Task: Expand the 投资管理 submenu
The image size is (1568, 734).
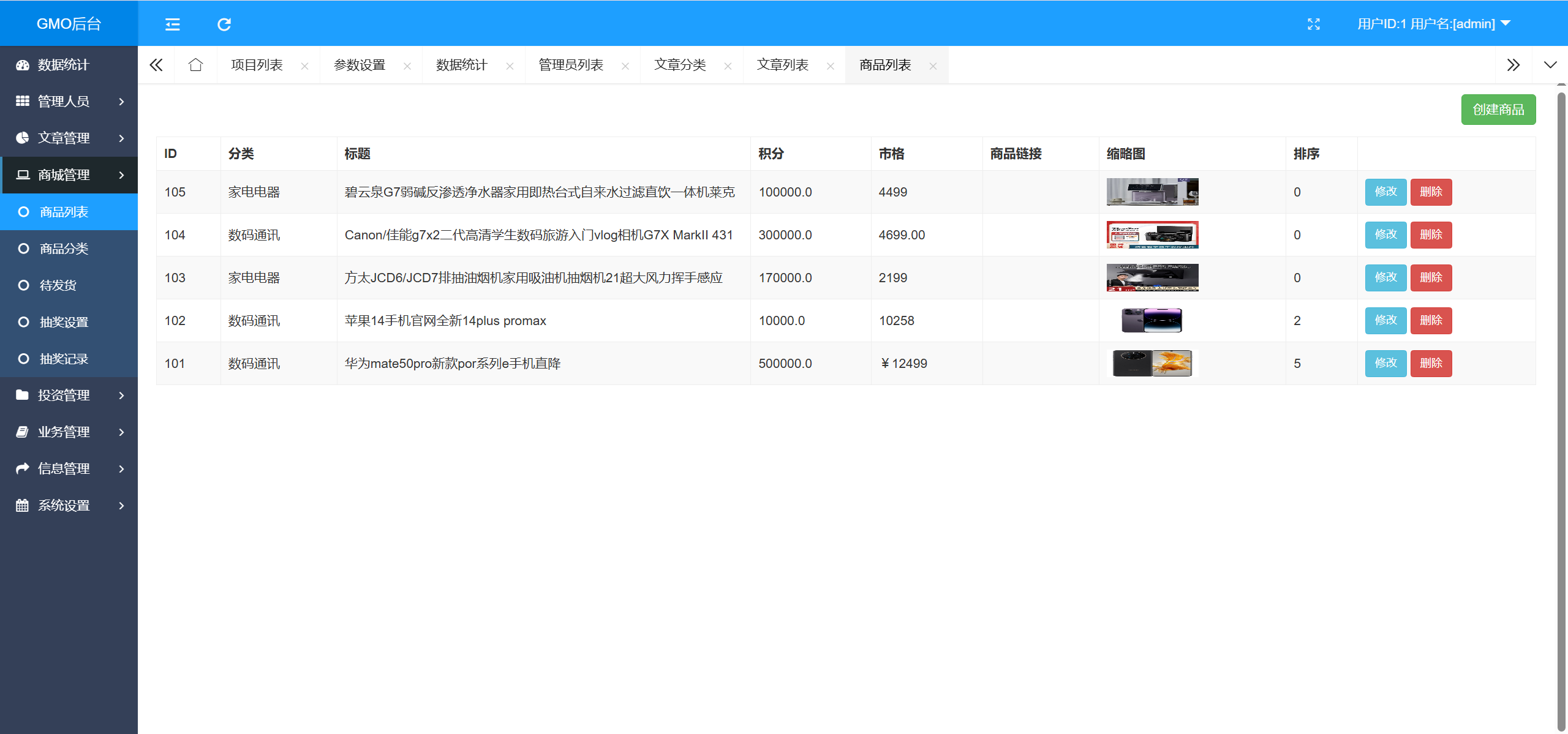Action: coord(64,395)
